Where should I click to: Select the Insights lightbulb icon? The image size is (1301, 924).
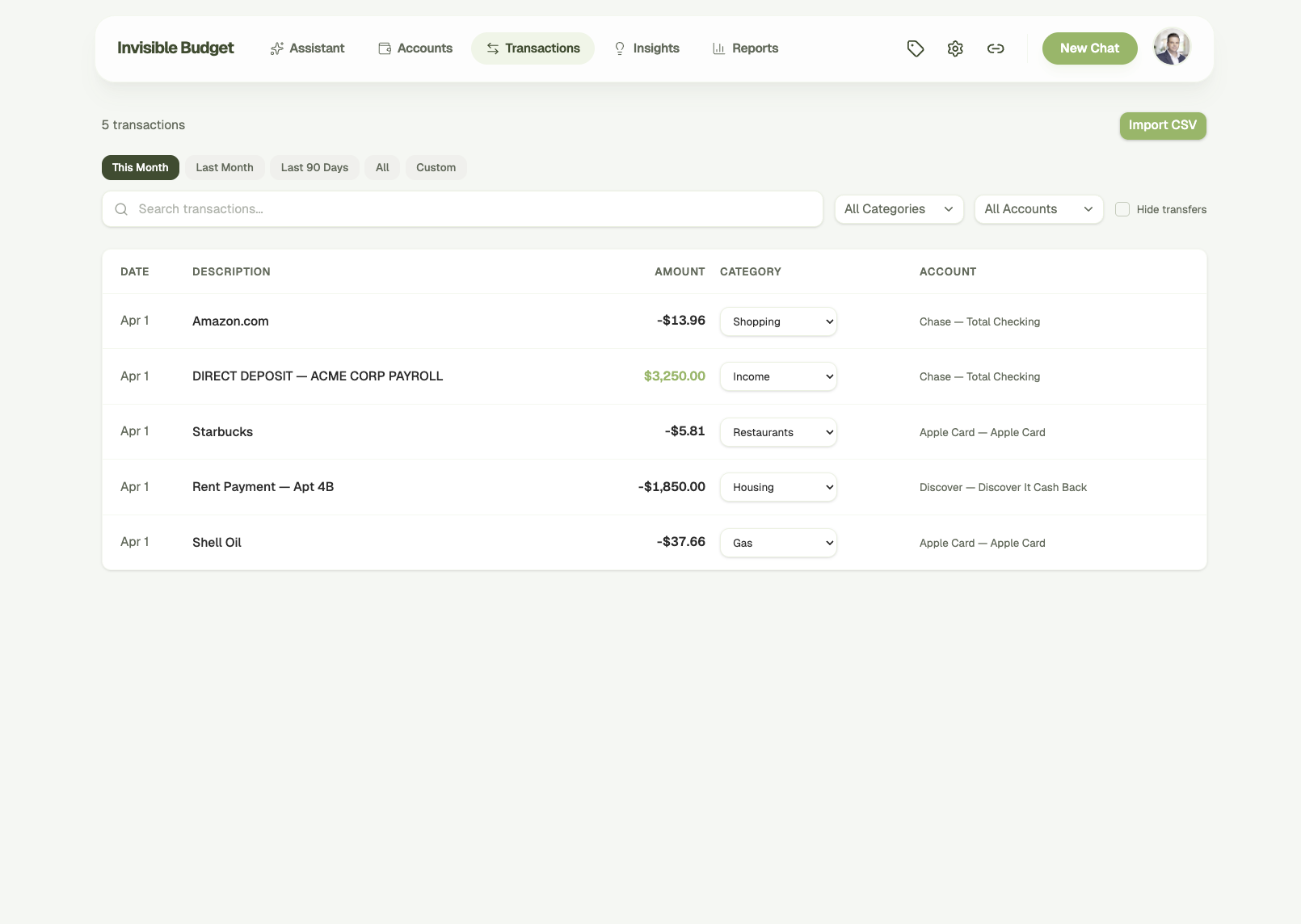619,48
